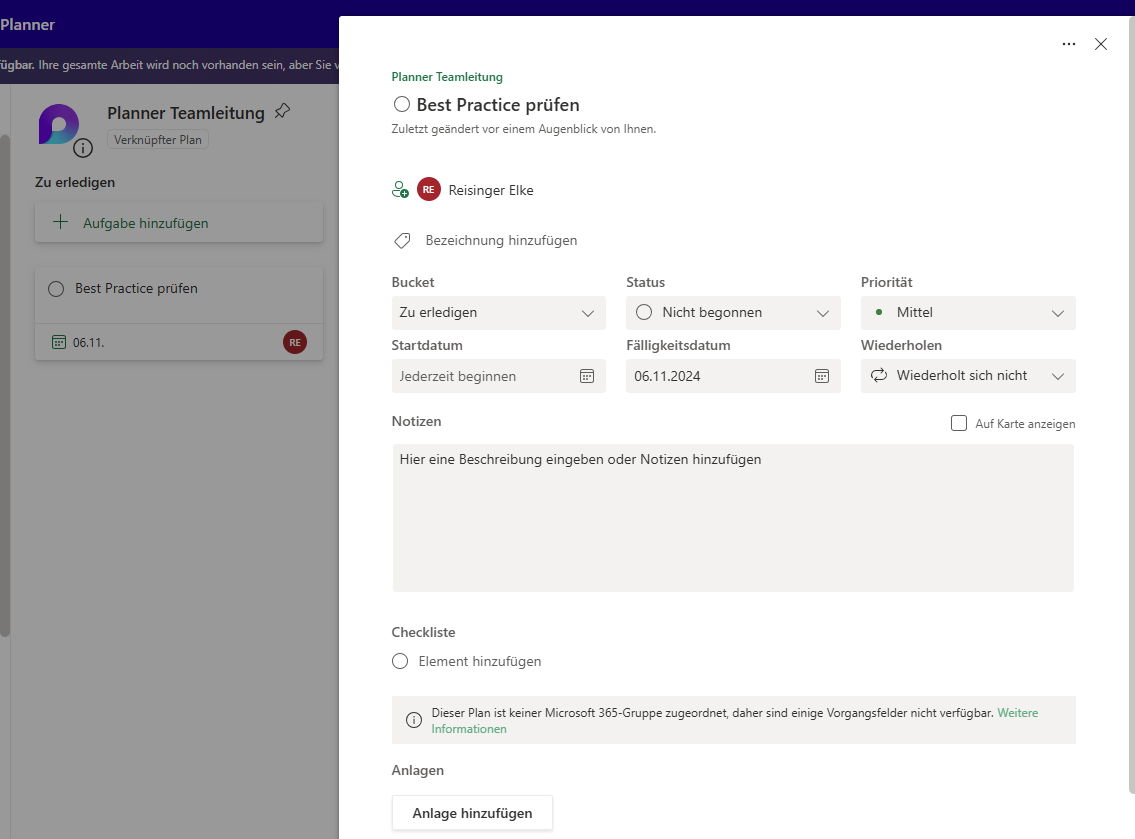This screenshot has width=1135, height=839.
Task: Click the assignee name Reisinger Elke
Action: coord(491,190)
